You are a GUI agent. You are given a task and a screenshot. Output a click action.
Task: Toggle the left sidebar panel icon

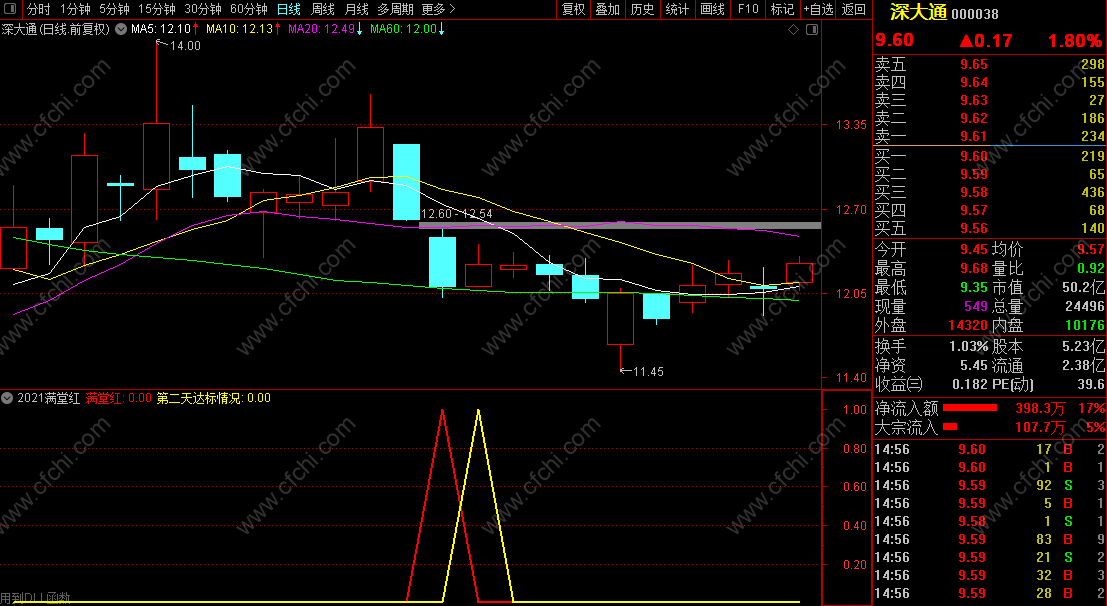coord(11,9)
